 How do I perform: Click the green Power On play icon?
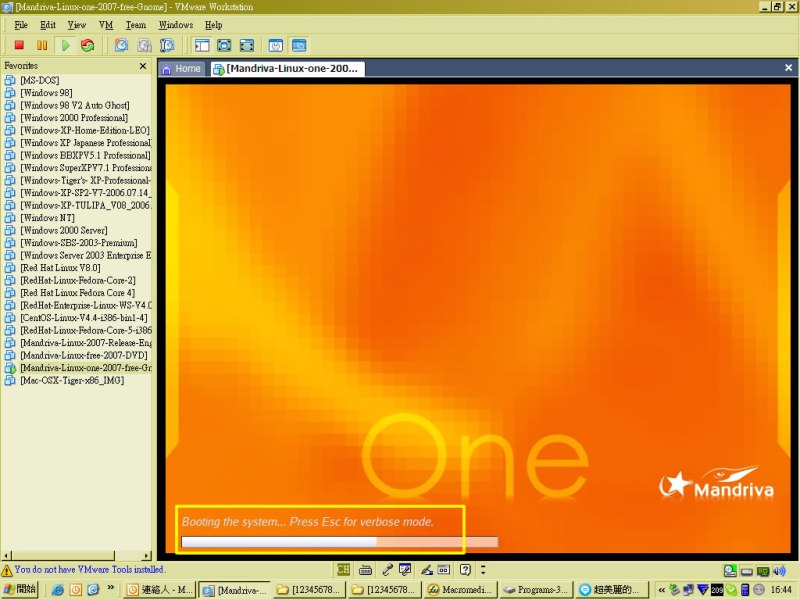point(65,45)
